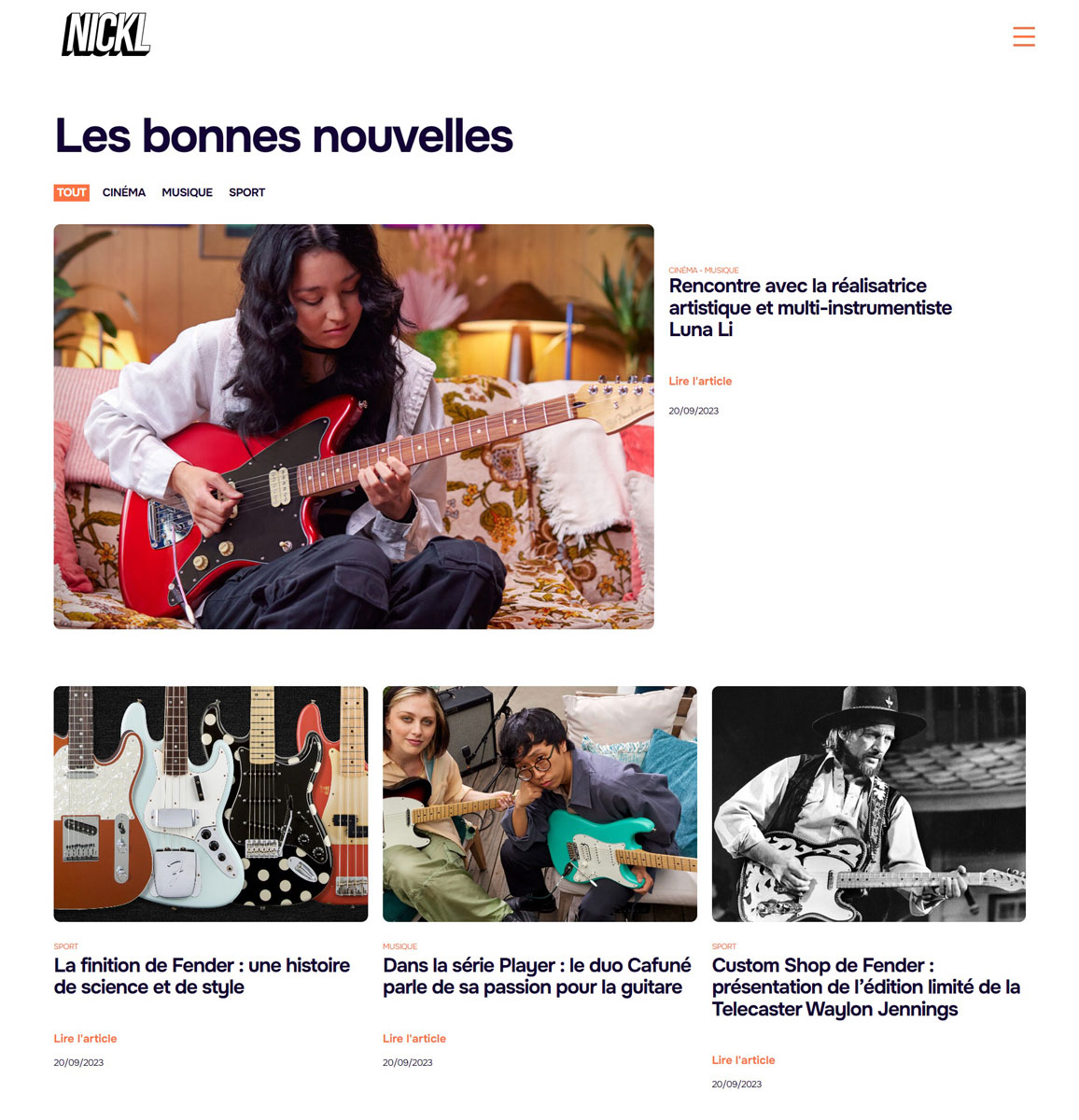Open the Fender guitars finish thumbnail
This screenshot has height=1120, width=1079.
click(x=211, y=804)
